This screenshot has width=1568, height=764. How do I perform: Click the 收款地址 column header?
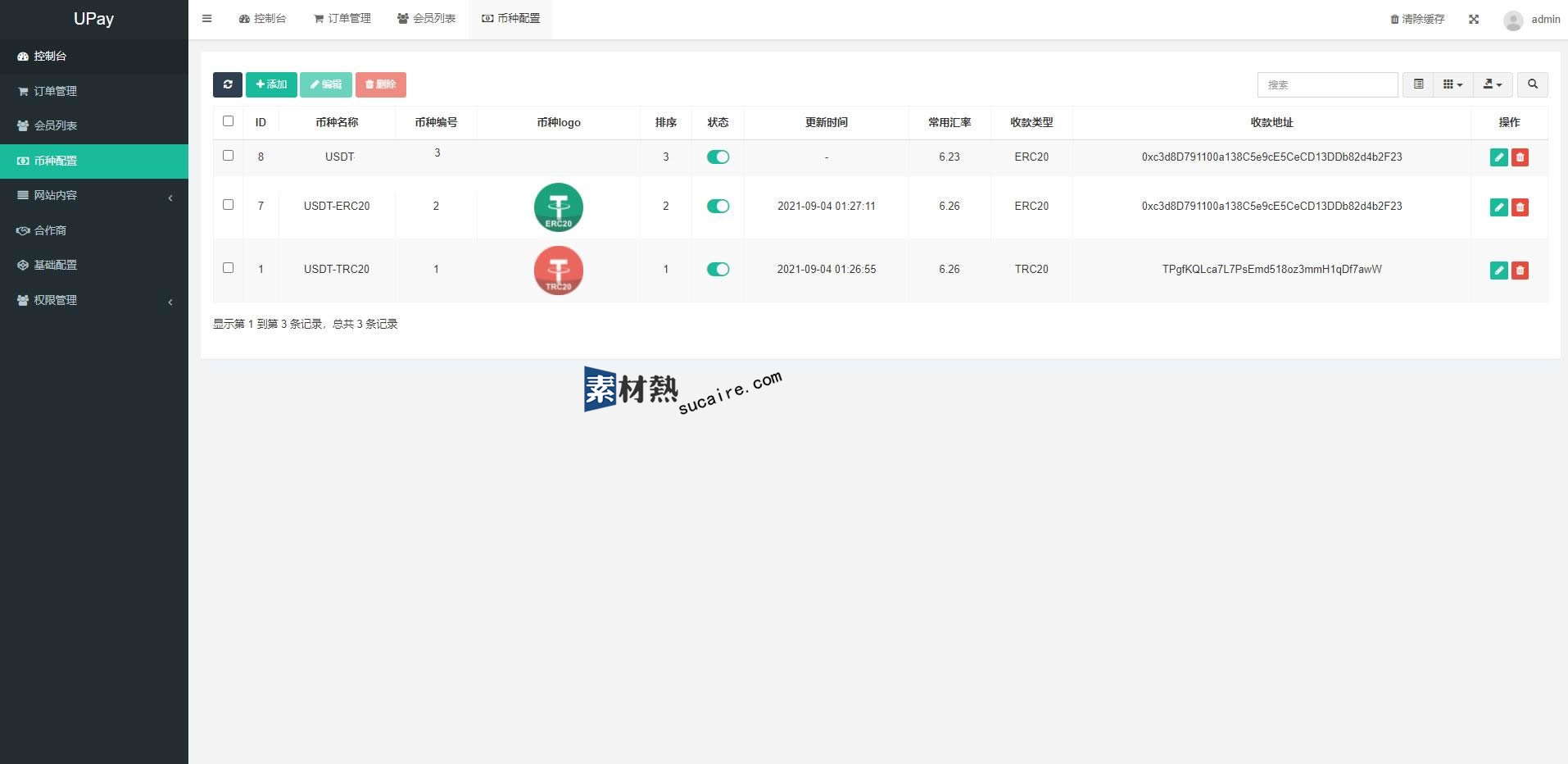point(1271,122)
